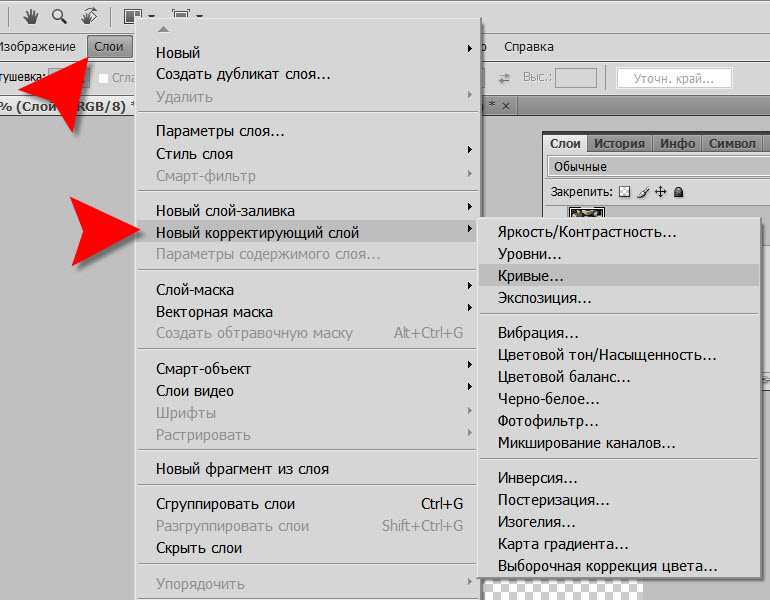Select the Zoom magnifier tool icon
Image resolution: width=770 pixels, height=600 pixels.
point(59,16)
